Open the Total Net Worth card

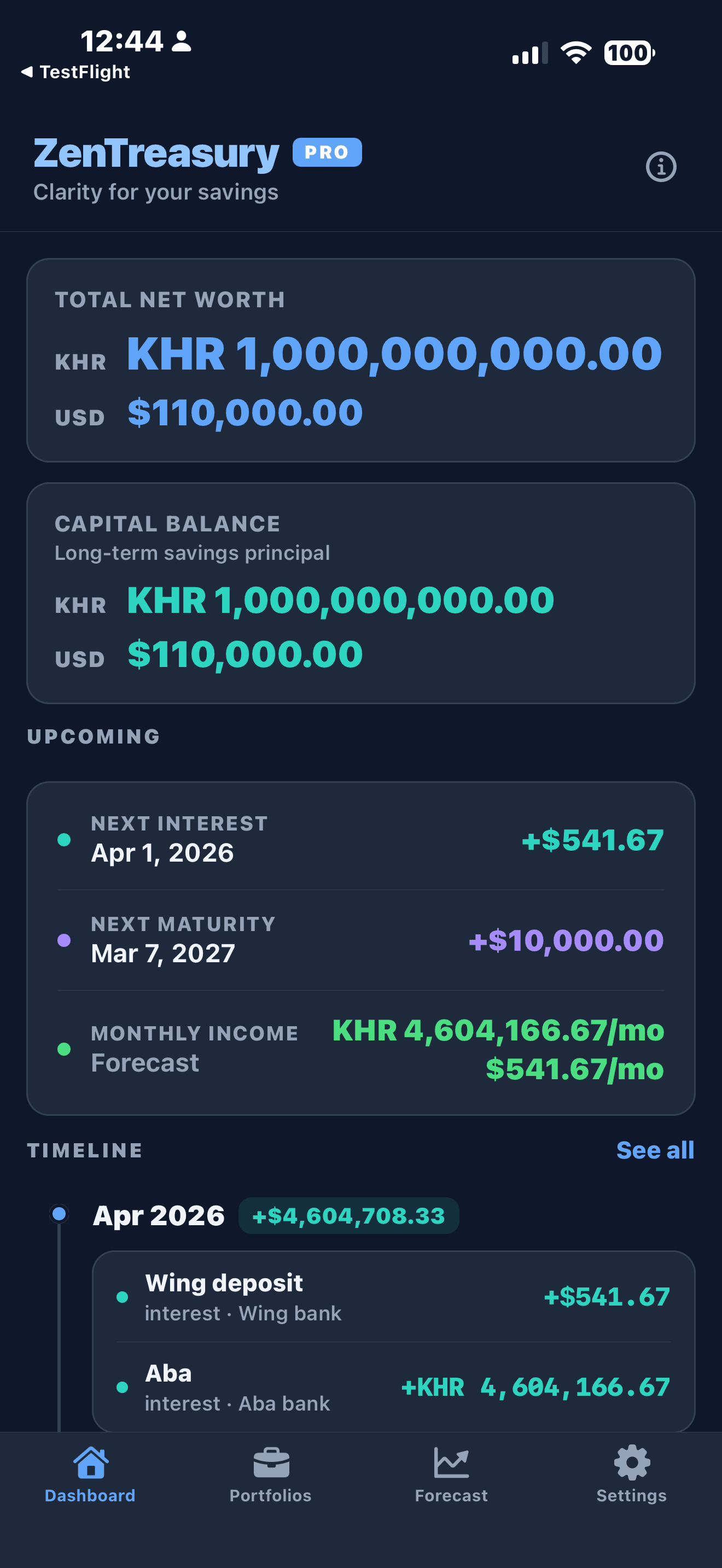(361, 360)
